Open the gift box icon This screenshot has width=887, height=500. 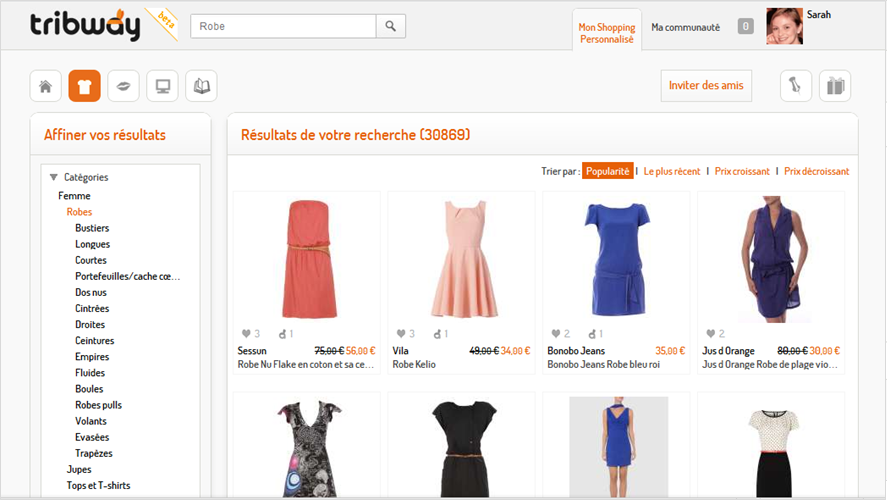click(x=835, y=86)
